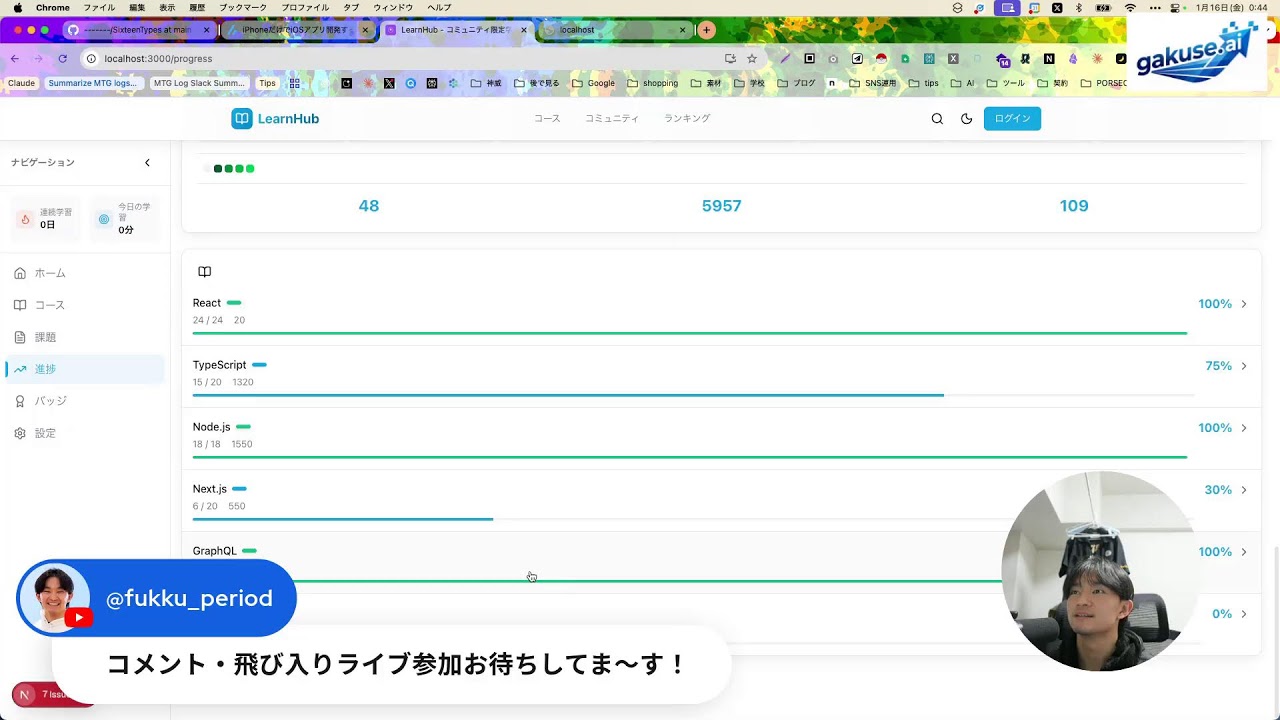This screenshot has height=720, width=1280.
Task: Open the ランキング link in top navigation
Action: pyautogui.click(x=687, y=118)
